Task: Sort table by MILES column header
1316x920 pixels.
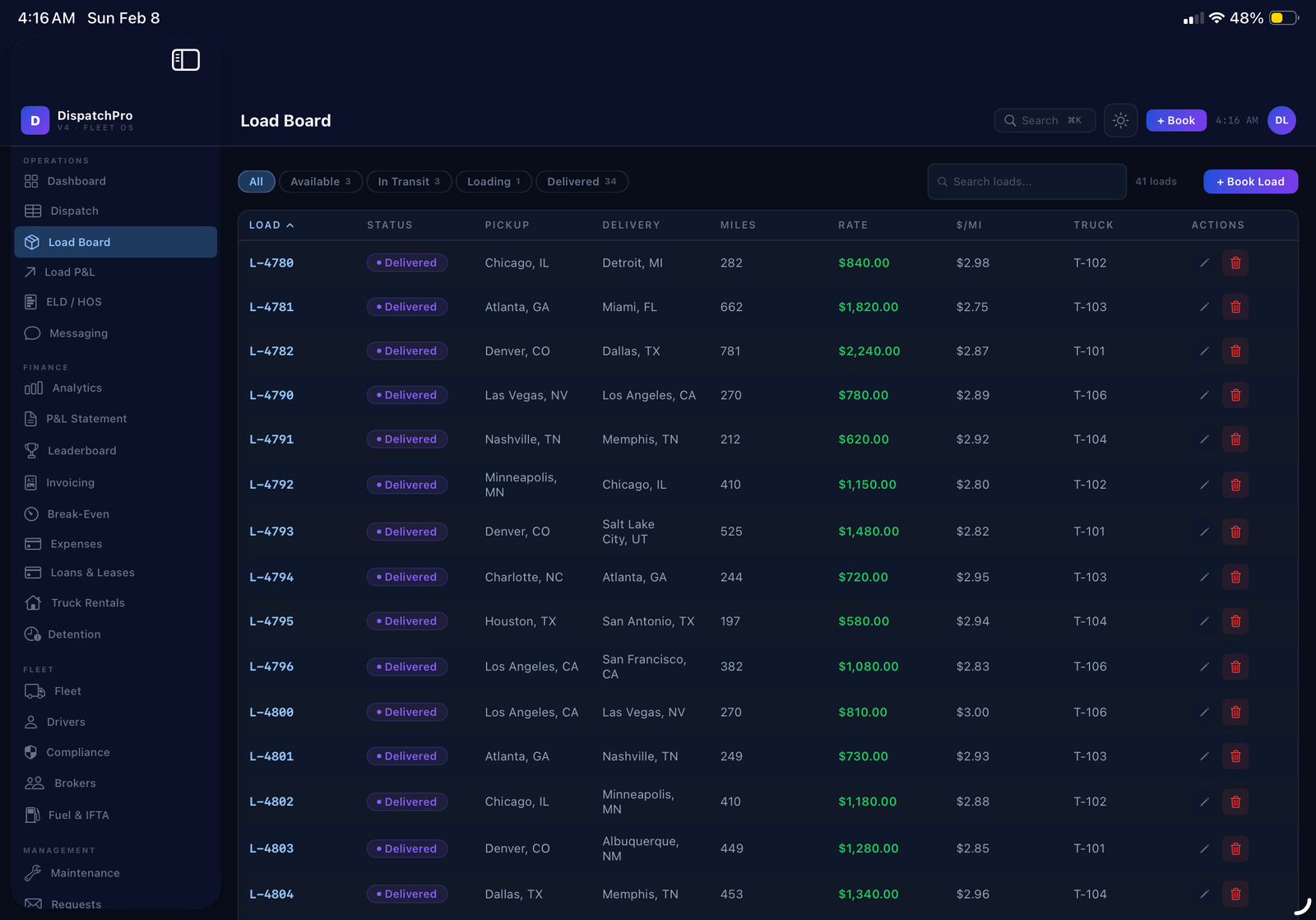Action: pyautogui.click(x=737, y=225)
